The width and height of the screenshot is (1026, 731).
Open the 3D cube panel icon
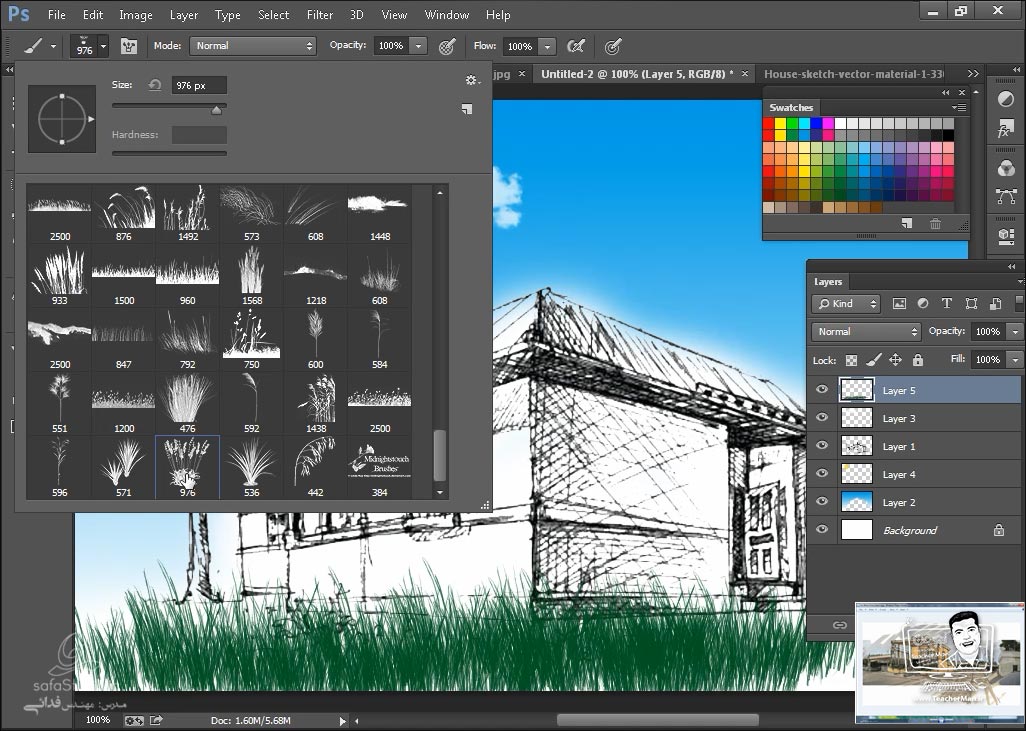point(1006,236)
